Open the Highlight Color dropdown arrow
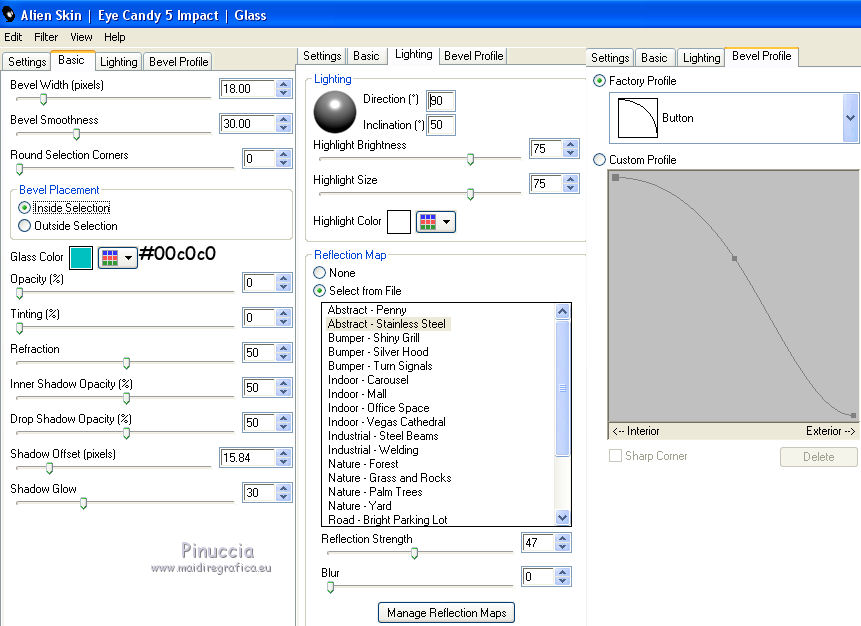The height and width of the screenshot is (626, 861). pyautogui.click(x=447, y=222)
